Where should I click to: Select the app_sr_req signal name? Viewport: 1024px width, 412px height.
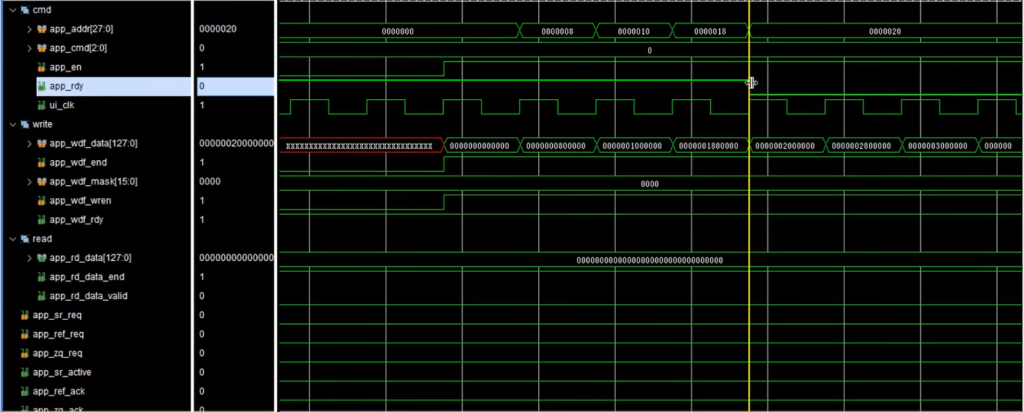coord(57,315)
